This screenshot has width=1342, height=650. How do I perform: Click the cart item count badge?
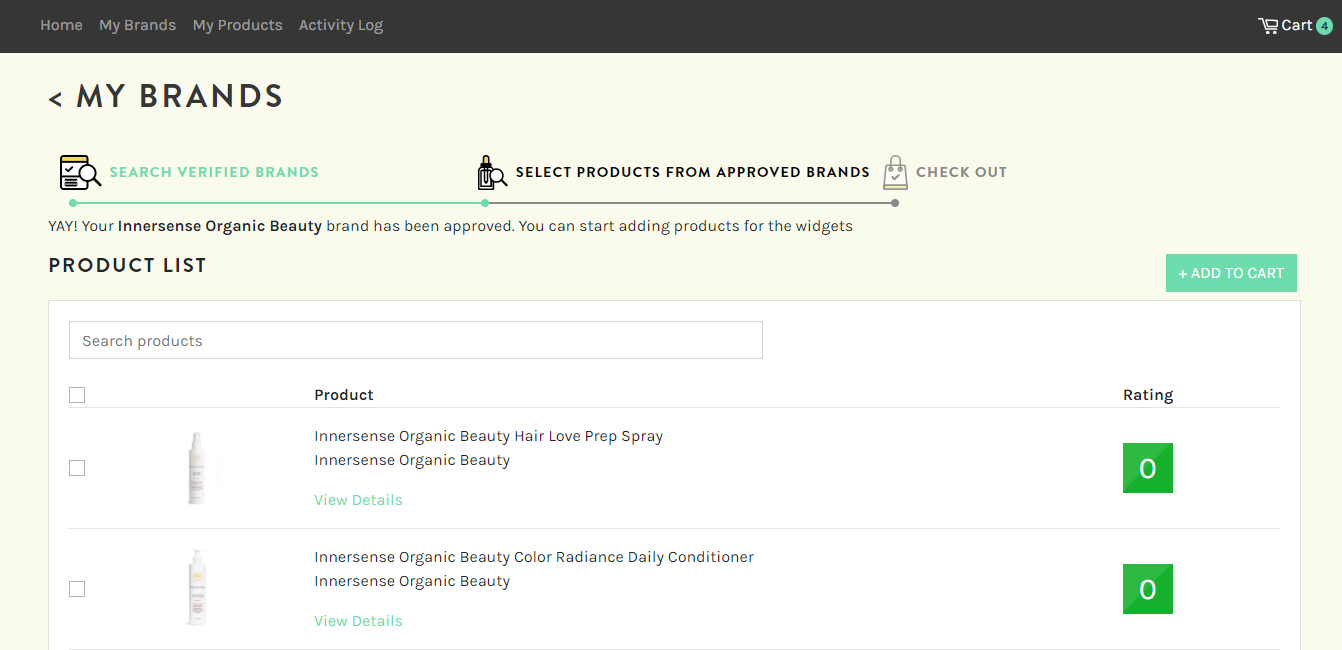coord(1324,26)
